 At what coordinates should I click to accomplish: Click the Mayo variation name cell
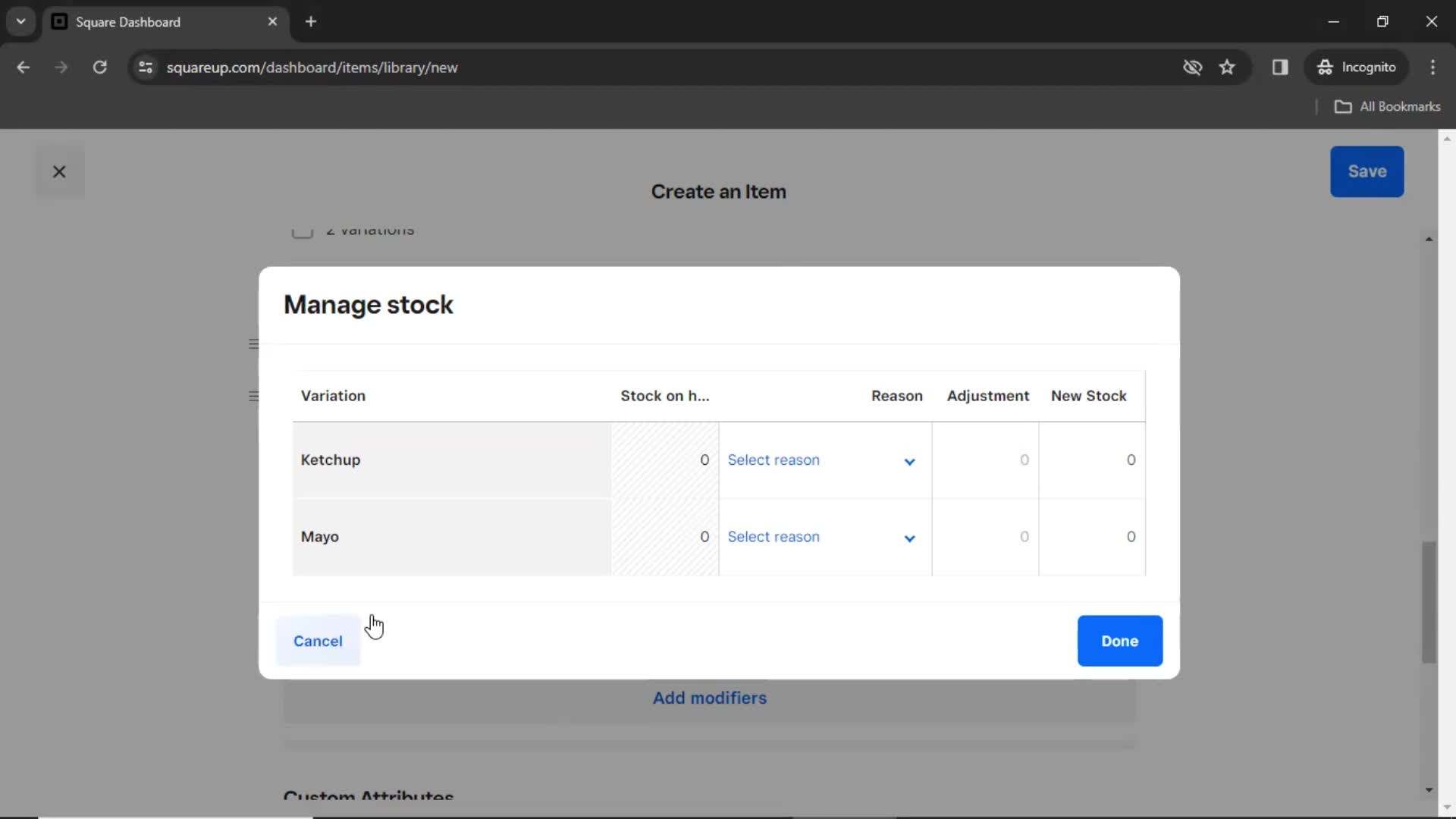(452, 537)
